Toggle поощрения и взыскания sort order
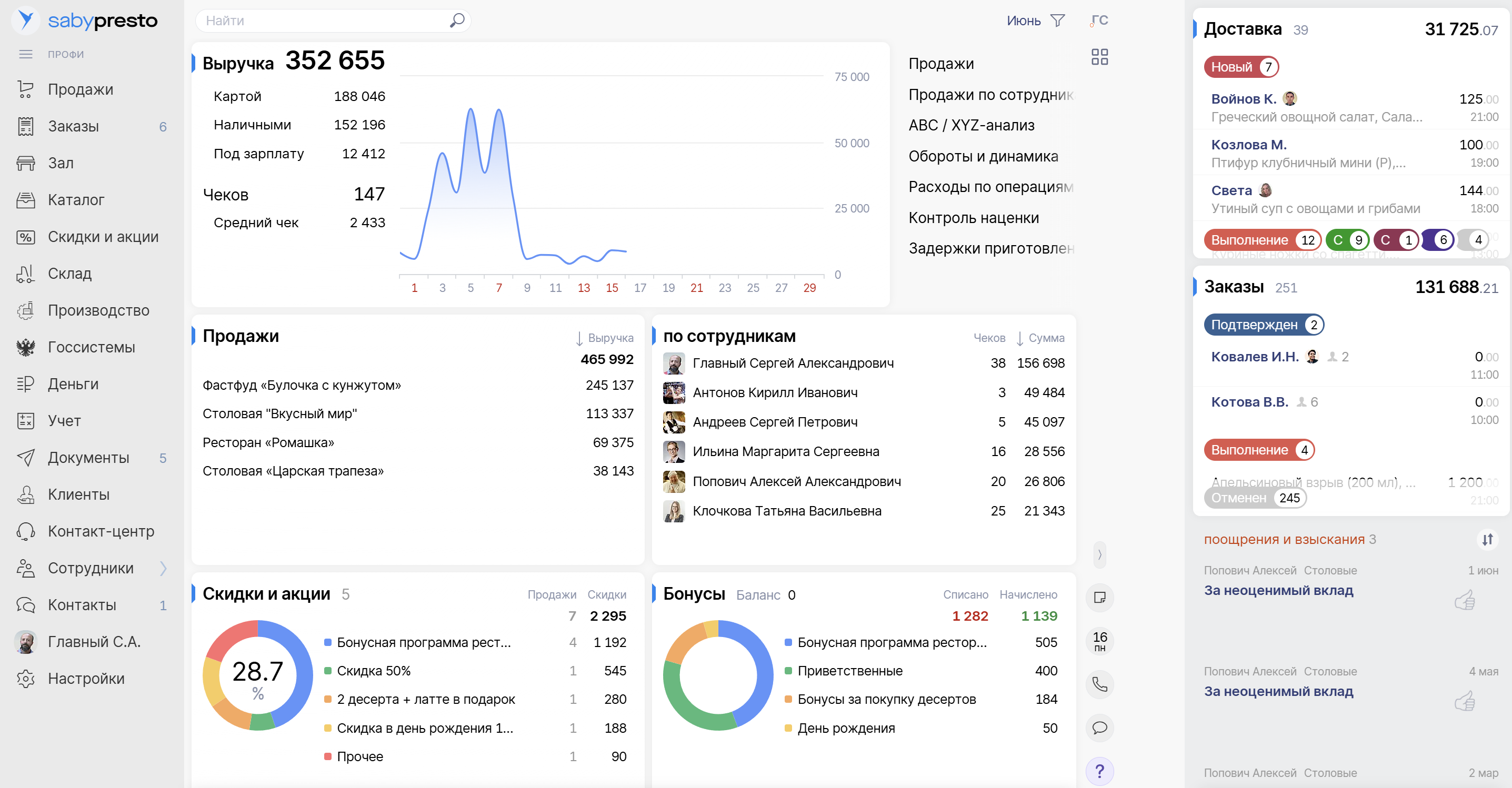Screen dimensions: 1512x788 [1488, 539]
